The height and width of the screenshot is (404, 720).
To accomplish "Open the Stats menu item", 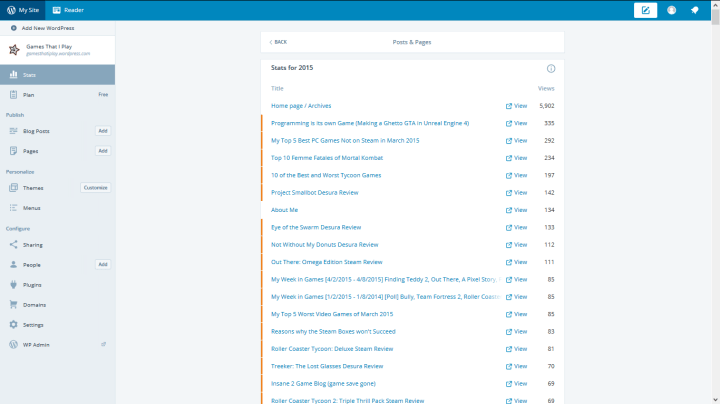I will pos(57,74).
